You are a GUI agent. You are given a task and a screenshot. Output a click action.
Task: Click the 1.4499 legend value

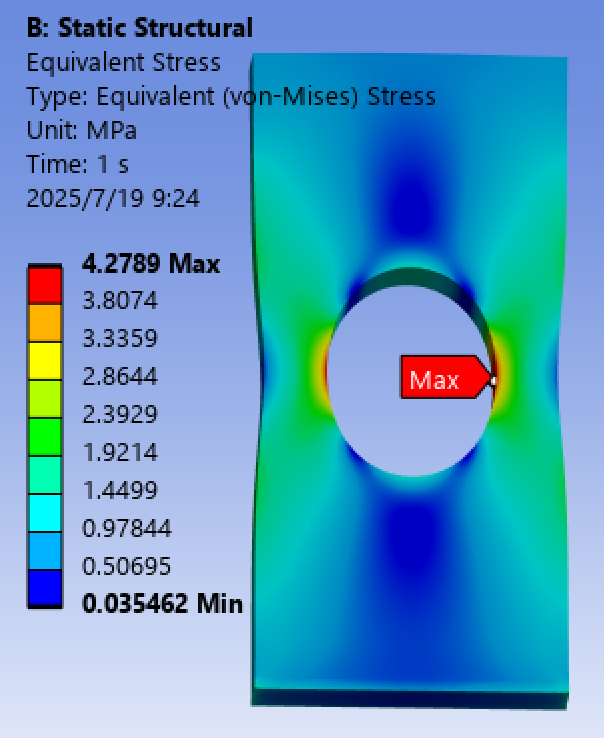[x=120, y=490]
